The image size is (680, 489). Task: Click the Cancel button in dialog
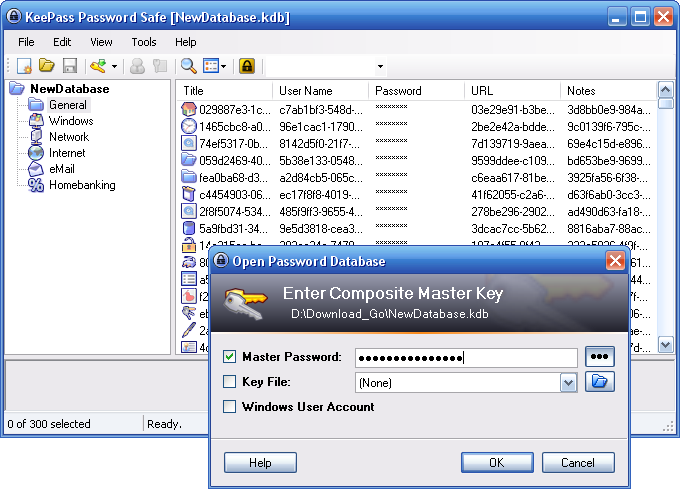[x=577, y=463]
